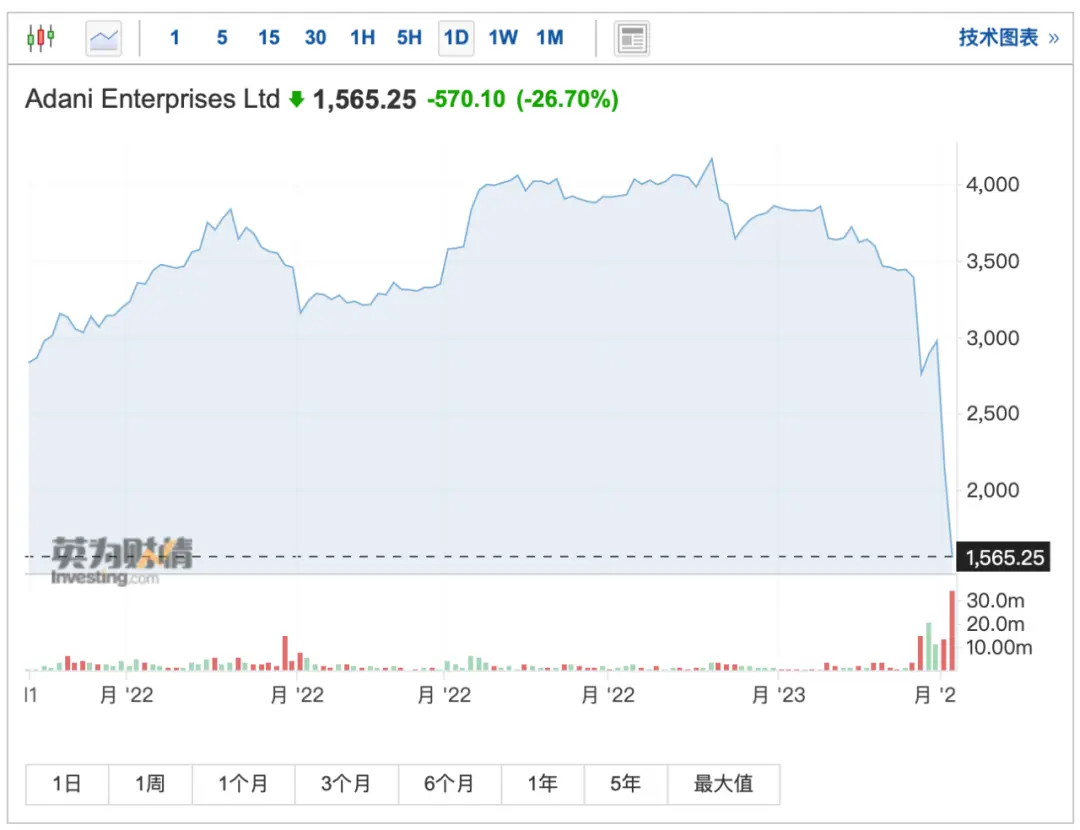Change the interval to 1W

pyautogui.click(x=503, y=37)
